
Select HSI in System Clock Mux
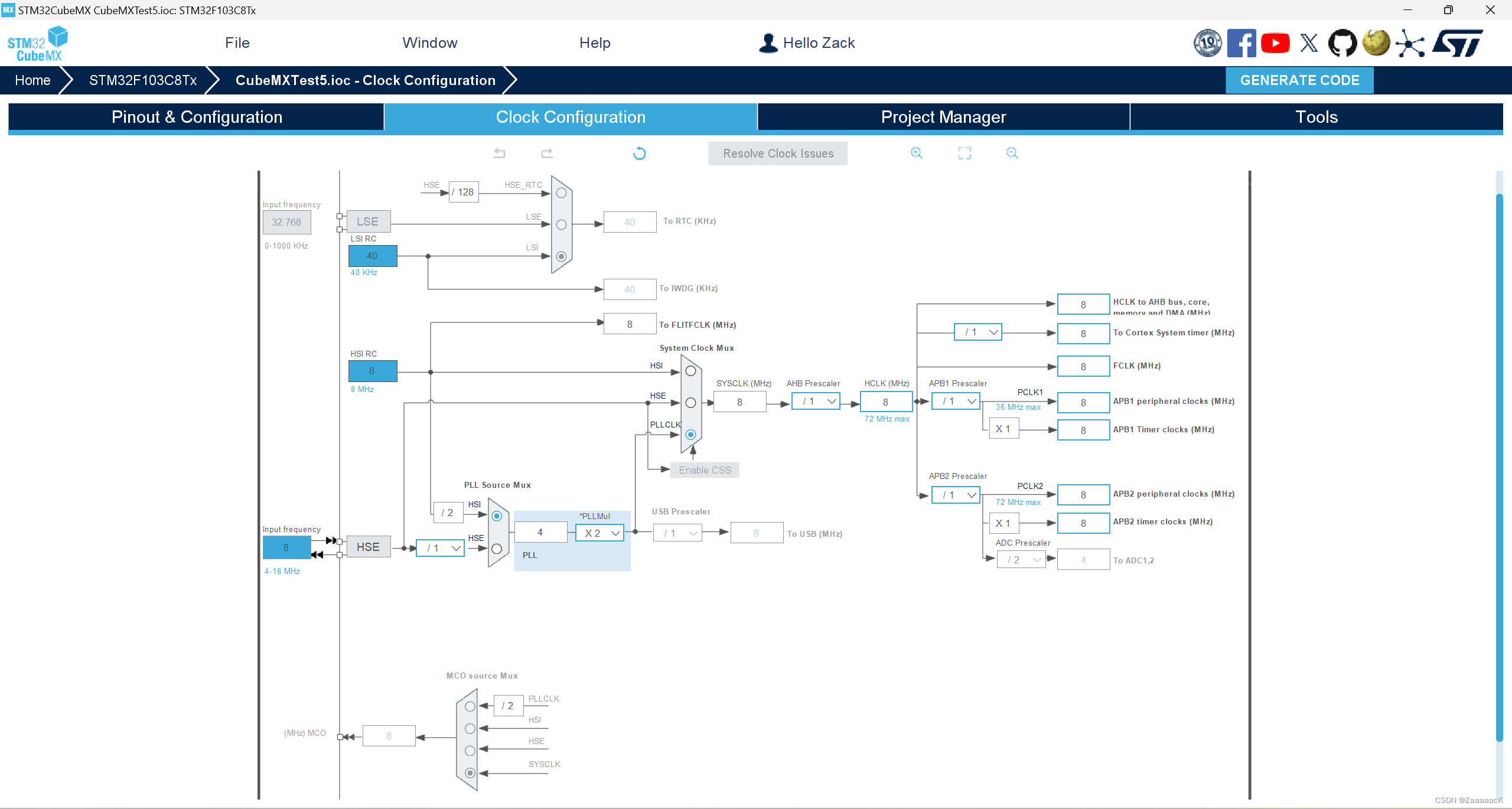(x=690, y=371)
